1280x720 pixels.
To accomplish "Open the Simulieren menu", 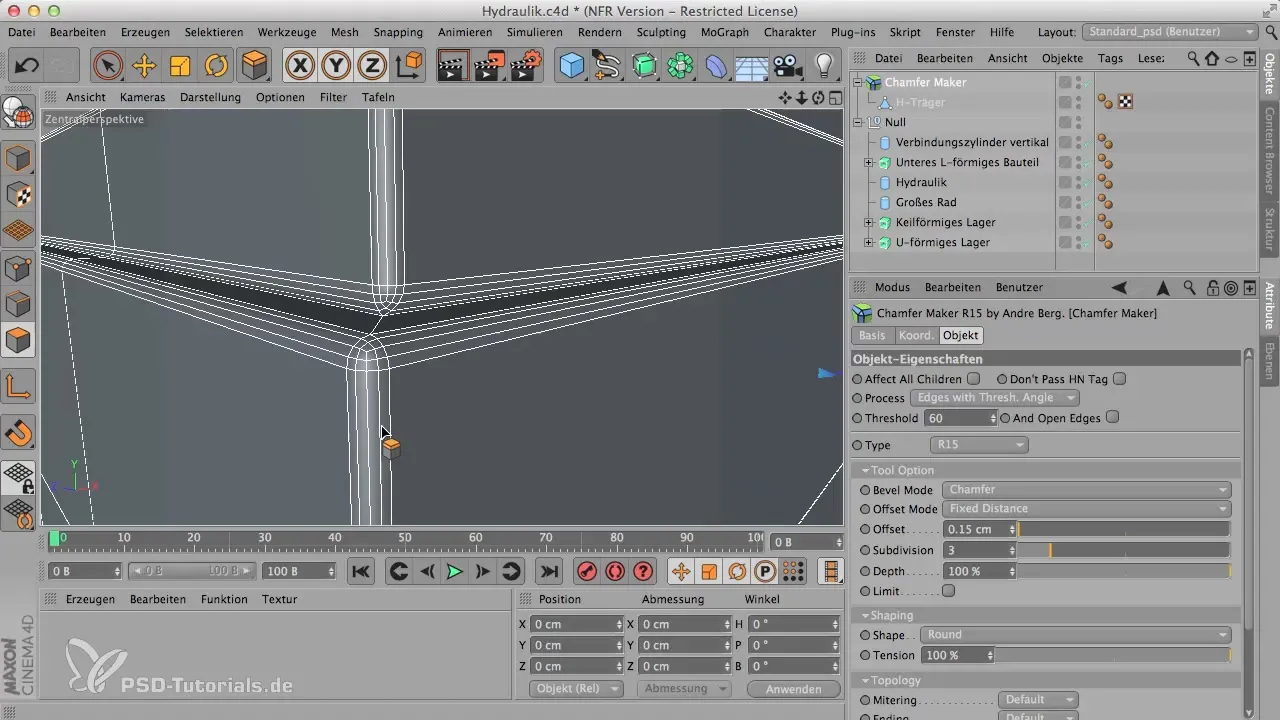I will pos(535,32).
